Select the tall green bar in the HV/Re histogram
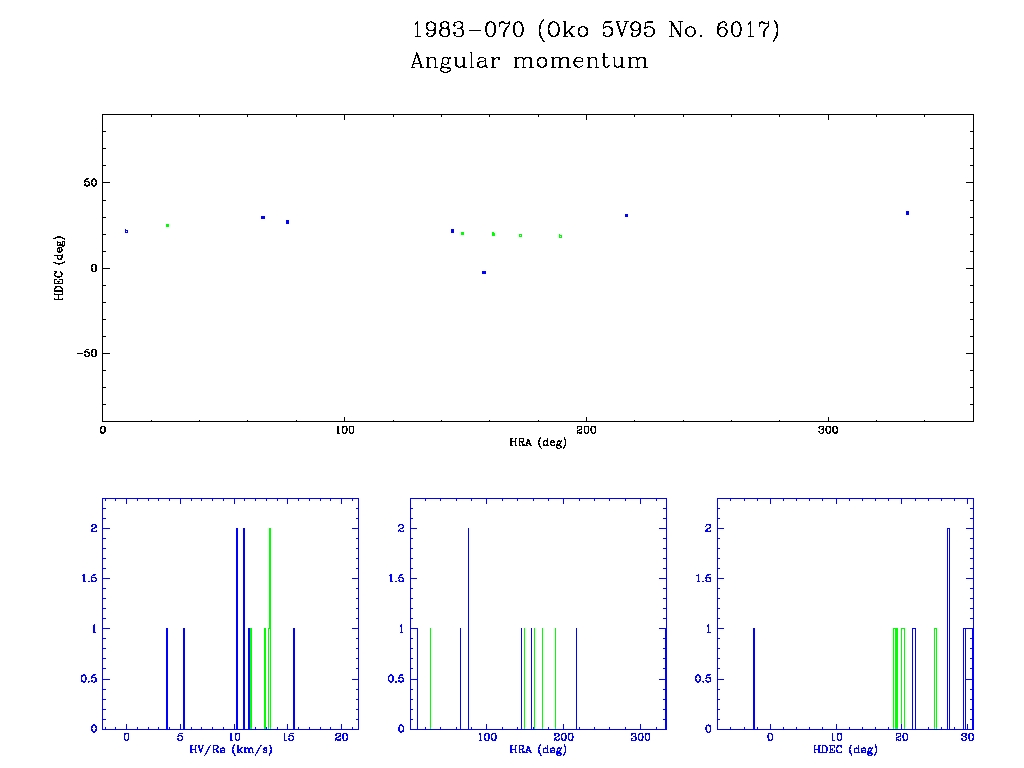 click(270, 628)
